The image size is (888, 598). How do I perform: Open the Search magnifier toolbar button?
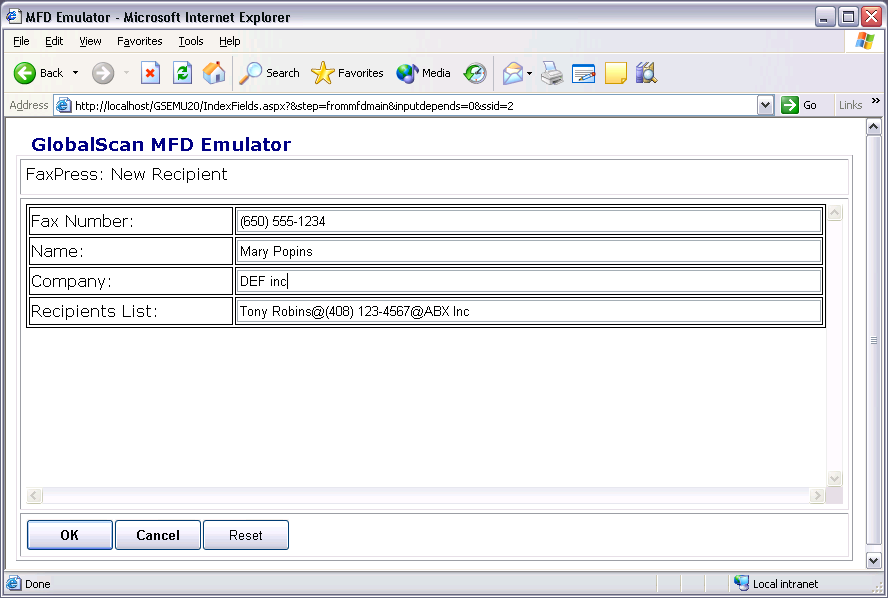tap(269, 73)
